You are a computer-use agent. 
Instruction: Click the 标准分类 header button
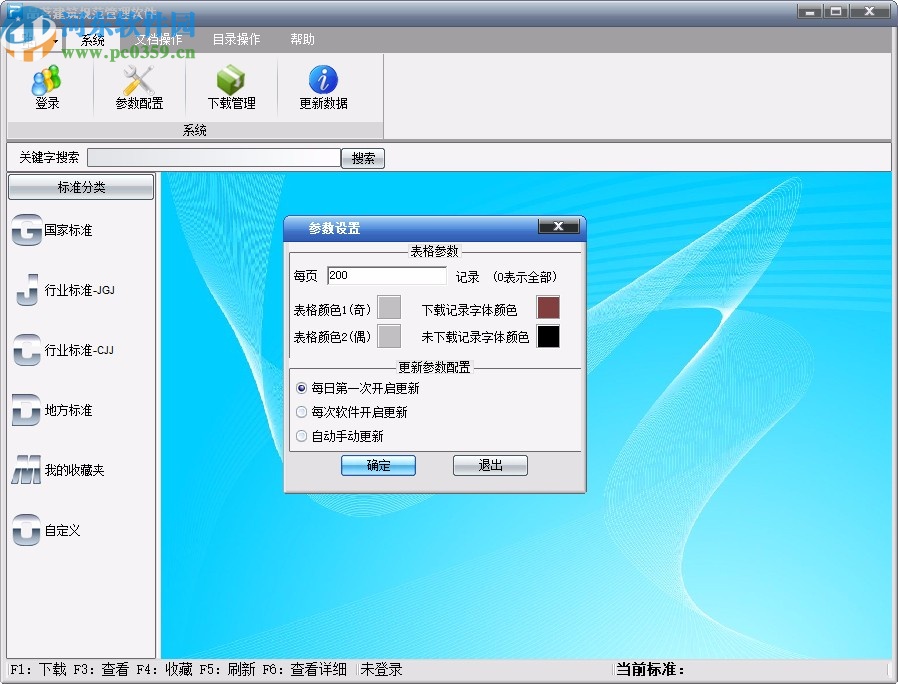pyautogui.click(x=81, y=187)
